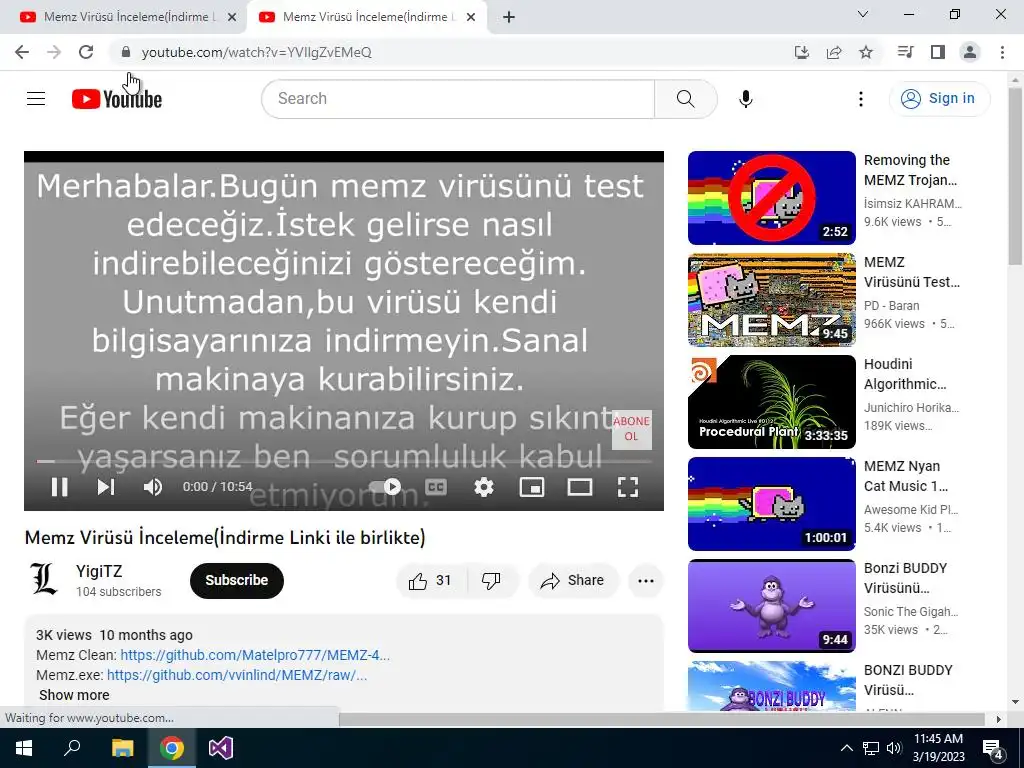This screenshot has width=1024, height=768.
Task: Open Windows Start menu
Action: tap(24, 748)
